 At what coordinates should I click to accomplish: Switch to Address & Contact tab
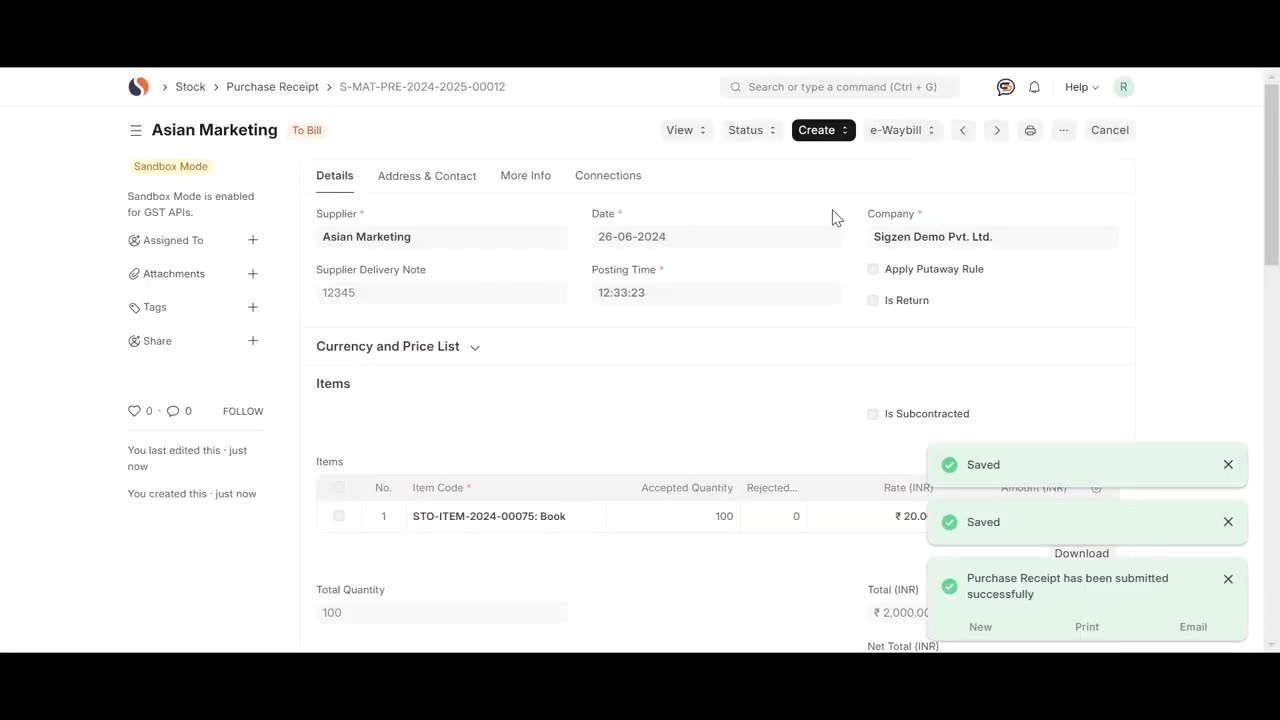(x=427, y=176)
